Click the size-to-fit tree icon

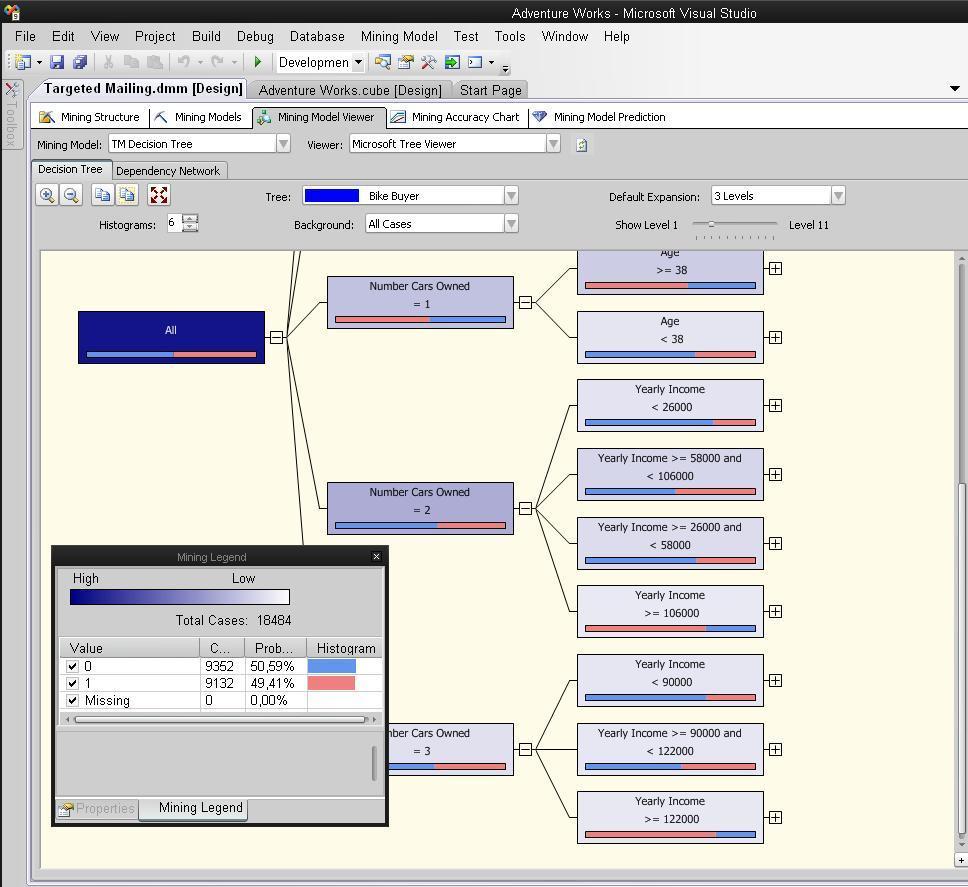[159, 195]
